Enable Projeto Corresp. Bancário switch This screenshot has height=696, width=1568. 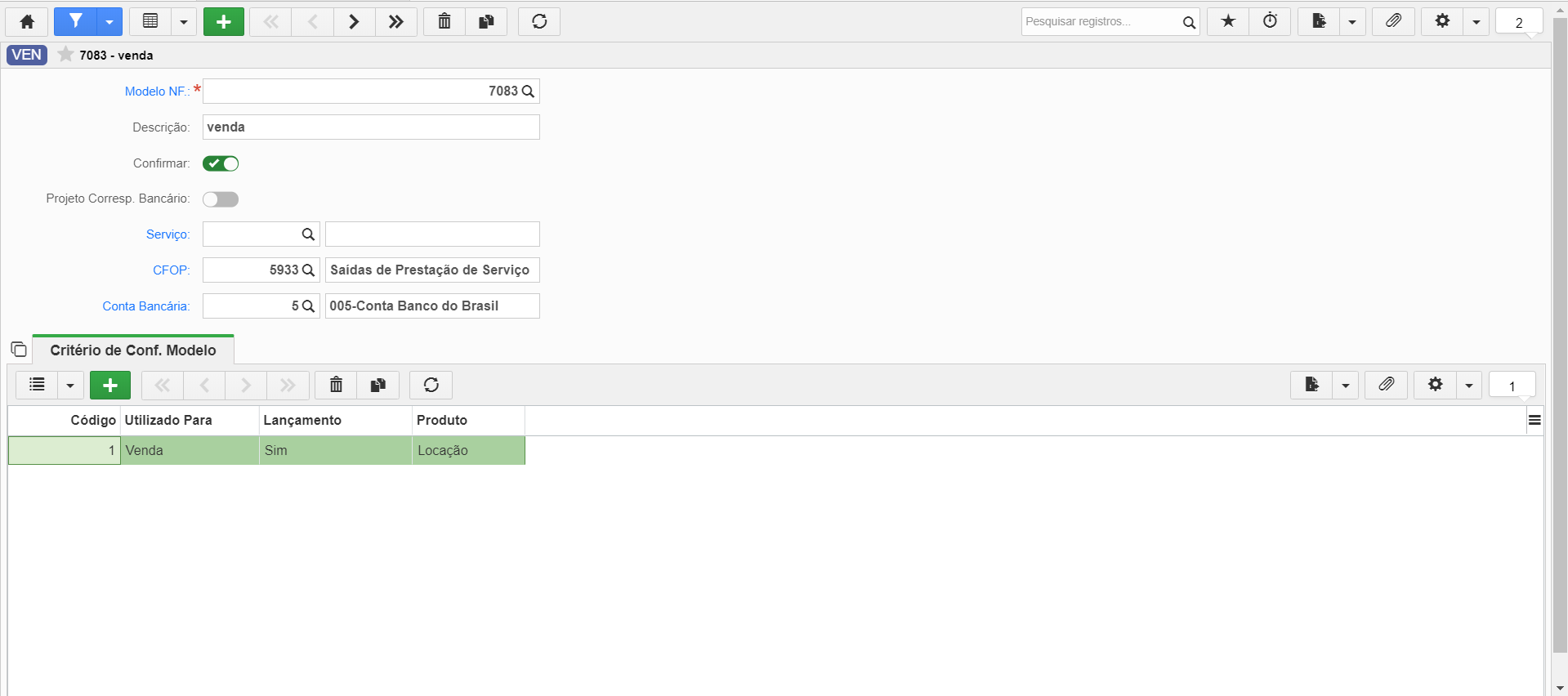coord(221,199)
